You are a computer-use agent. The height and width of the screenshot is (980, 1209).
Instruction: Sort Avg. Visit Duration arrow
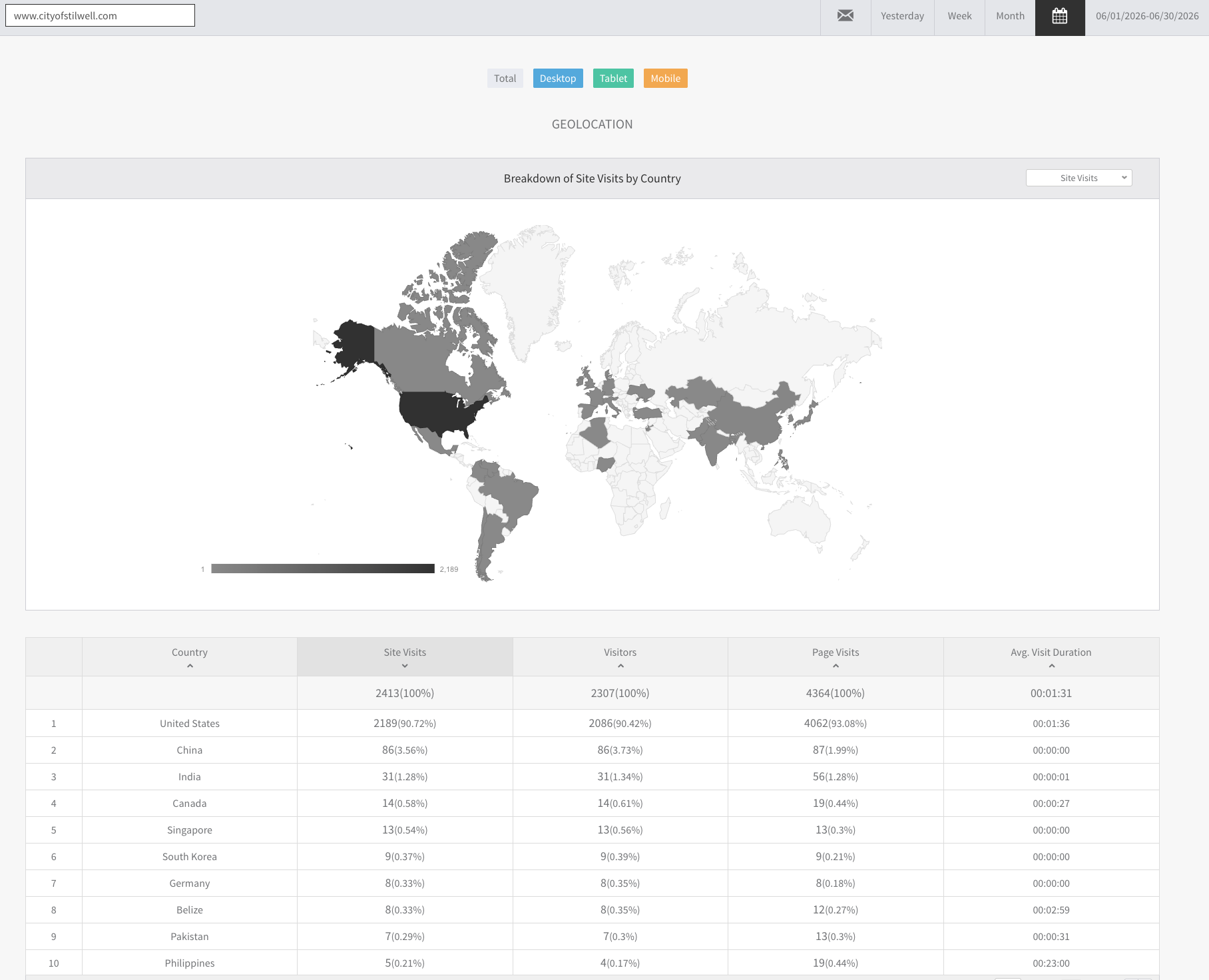(x=1051, y=666)
